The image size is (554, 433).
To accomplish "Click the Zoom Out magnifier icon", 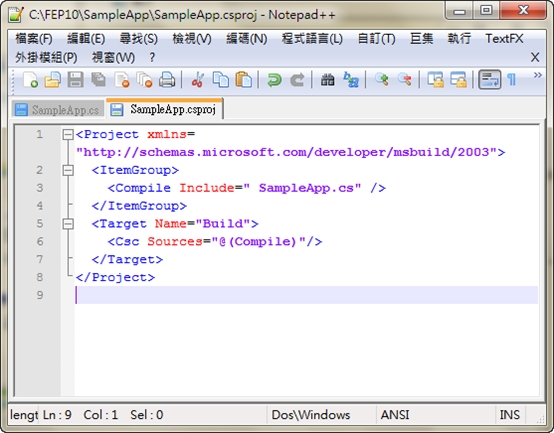I will pyautogui.click(x=405, y=79).
